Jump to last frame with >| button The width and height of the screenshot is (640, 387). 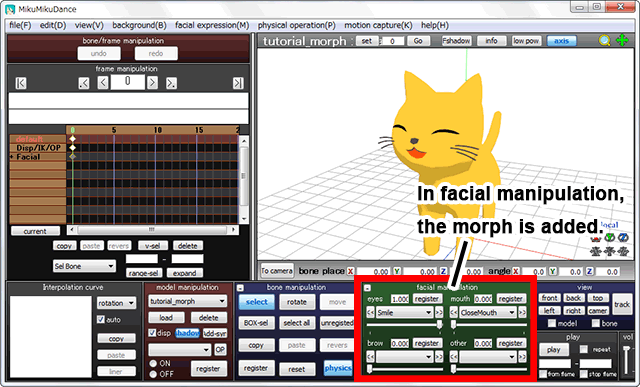click(238, 83)
